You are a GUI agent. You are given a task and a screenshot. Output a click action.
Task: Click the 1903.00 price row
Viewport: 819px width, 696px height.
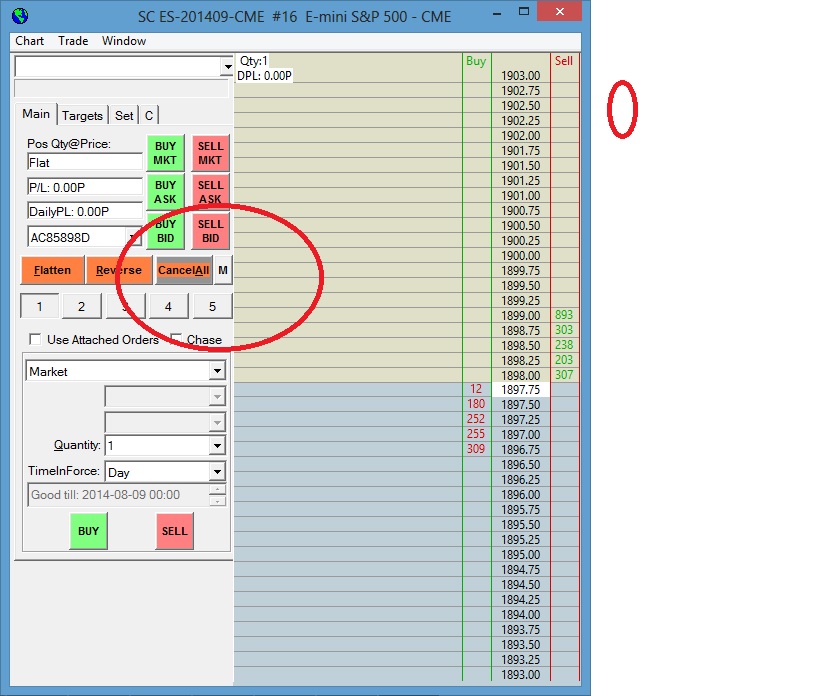[520, 76]
